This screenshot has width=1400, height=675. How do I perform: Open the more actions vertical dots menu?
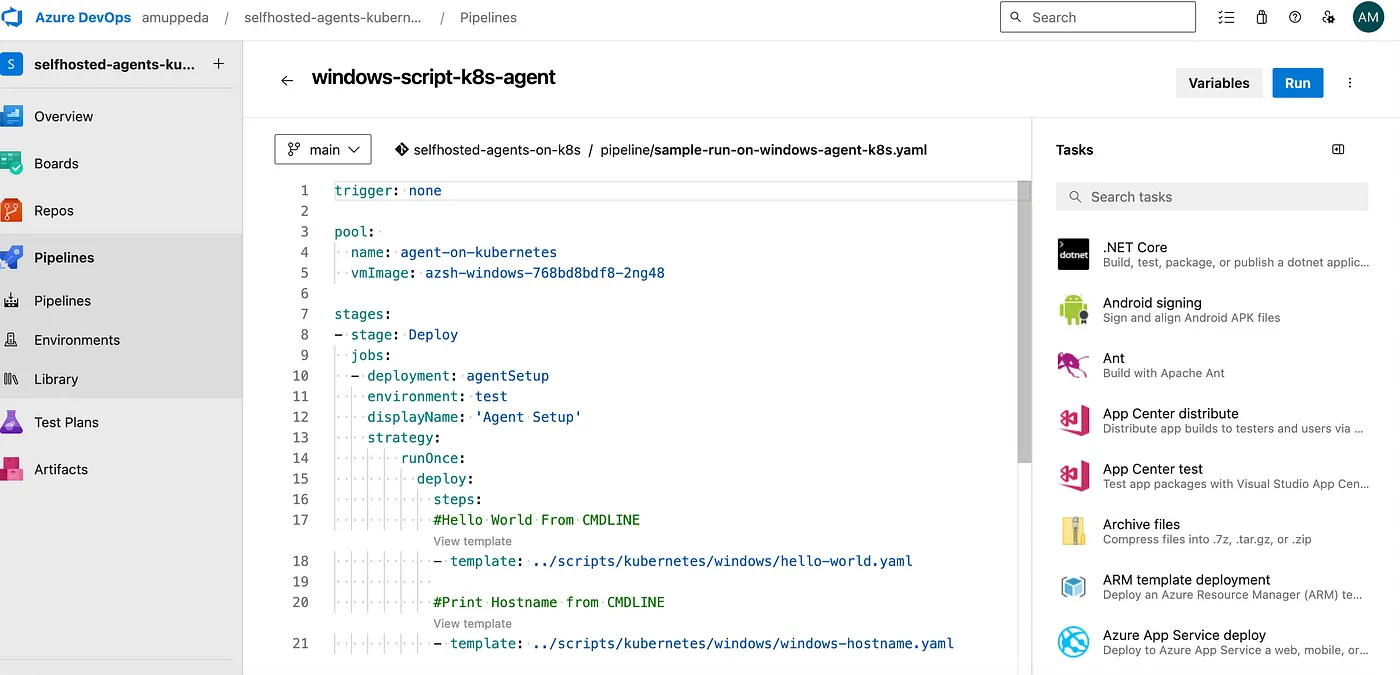tap(1350, 83)
